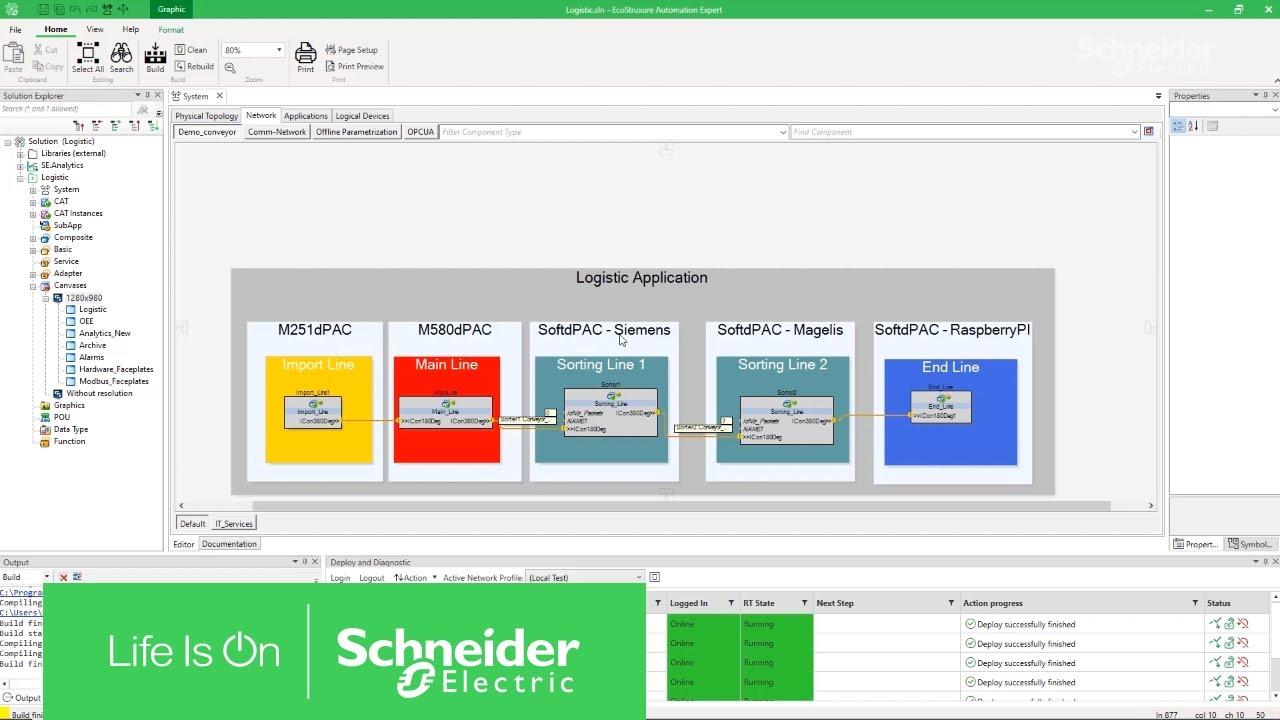Click the zoom out magnifier icon

click(230, 67)
